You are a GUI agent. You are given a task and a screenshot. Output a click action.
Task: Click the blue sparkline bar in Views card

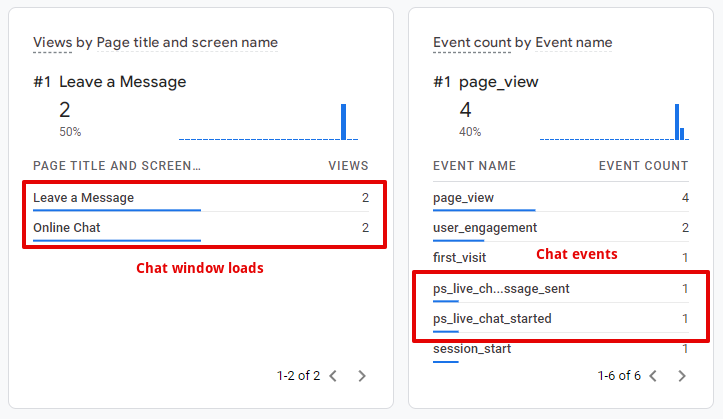[343, 121]
